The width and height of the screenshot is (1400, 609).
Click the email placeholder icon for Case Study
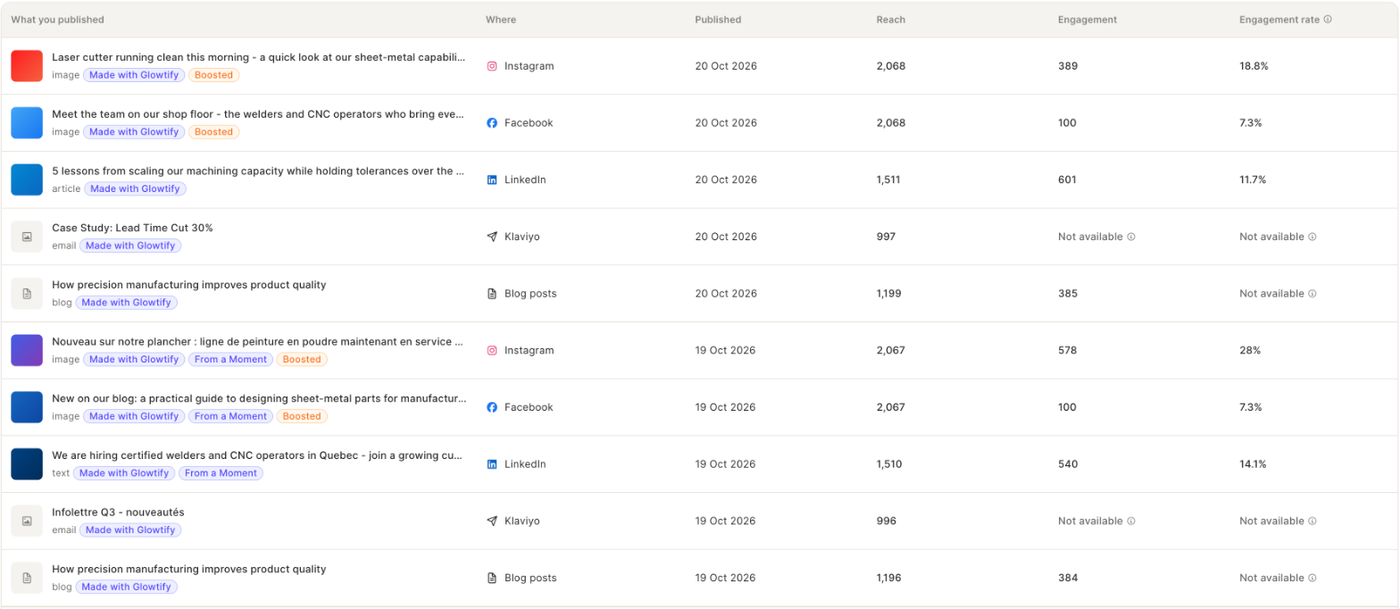click(x=27, y=237)
